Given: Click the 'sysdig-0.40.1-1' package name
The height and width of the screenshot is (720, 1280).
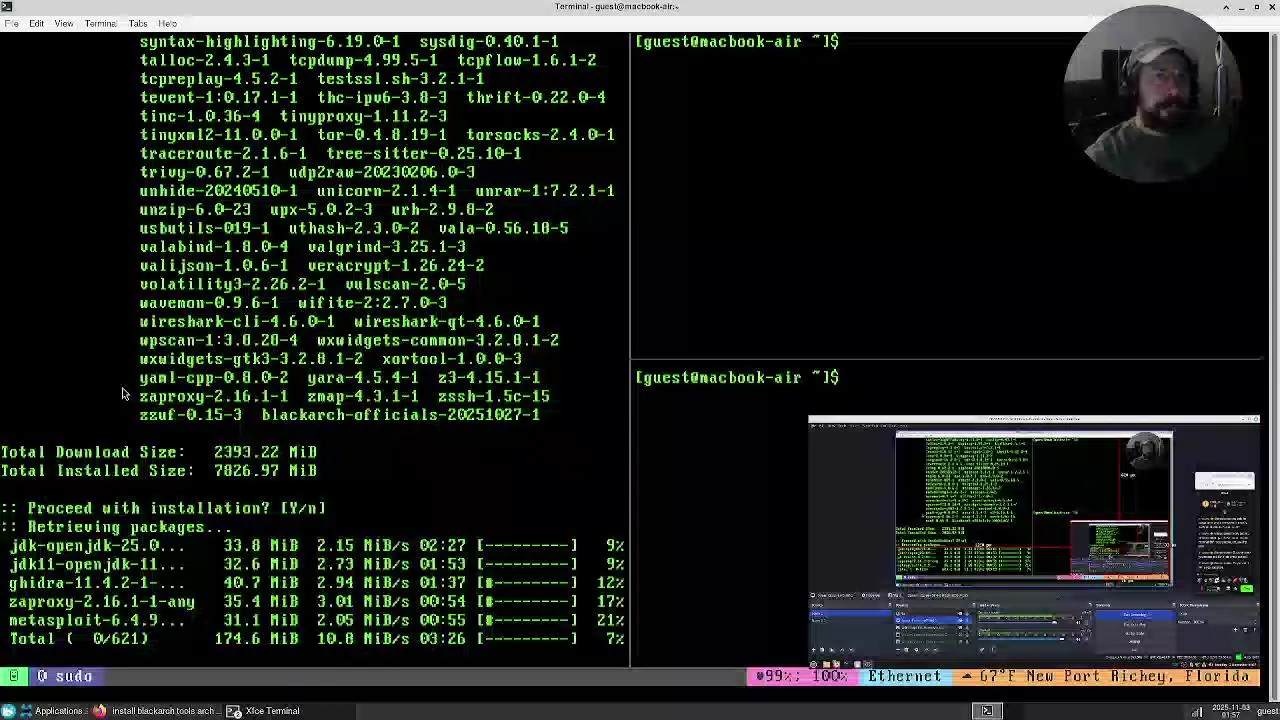Looking at the screenshot, I should (x=489, y=42).
